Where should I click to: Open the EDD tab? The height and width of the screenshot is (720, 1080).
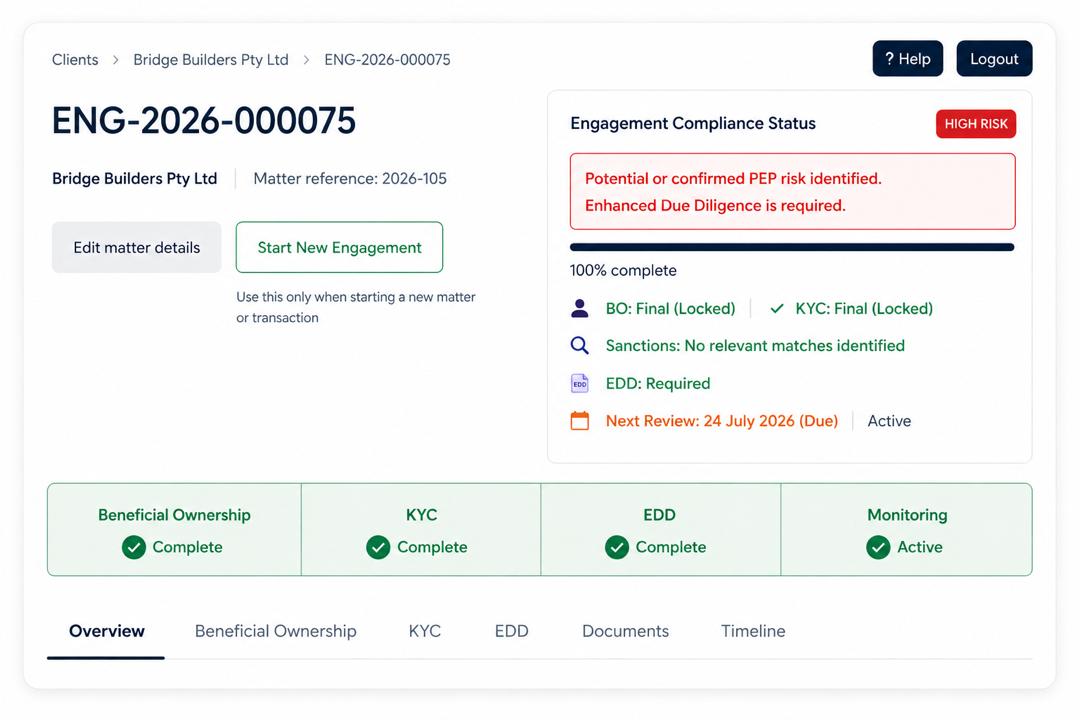coord(511,631)
